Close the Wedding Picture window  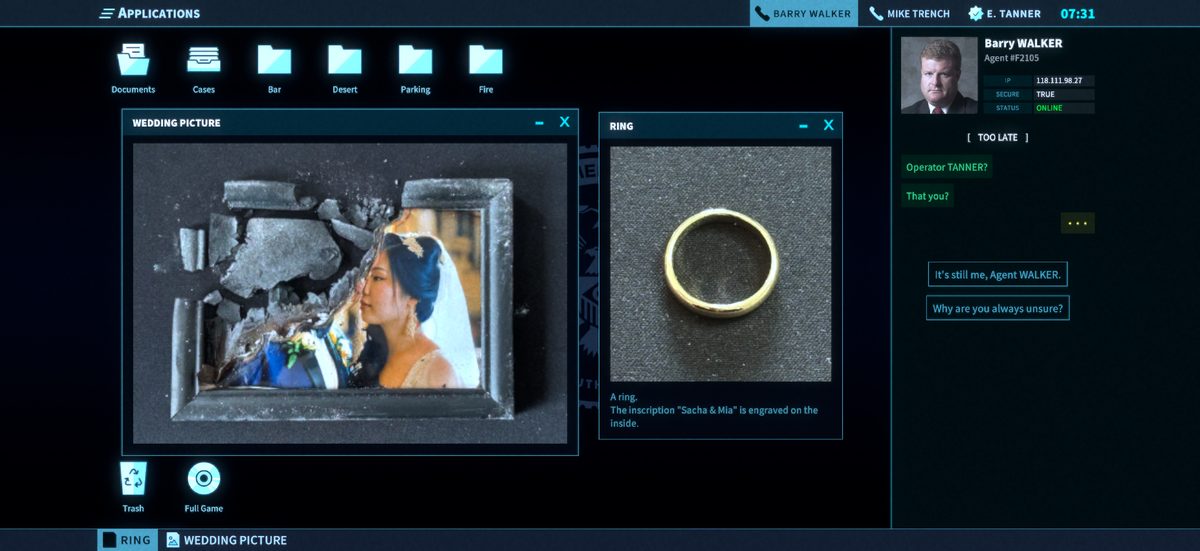pos(564,122)
